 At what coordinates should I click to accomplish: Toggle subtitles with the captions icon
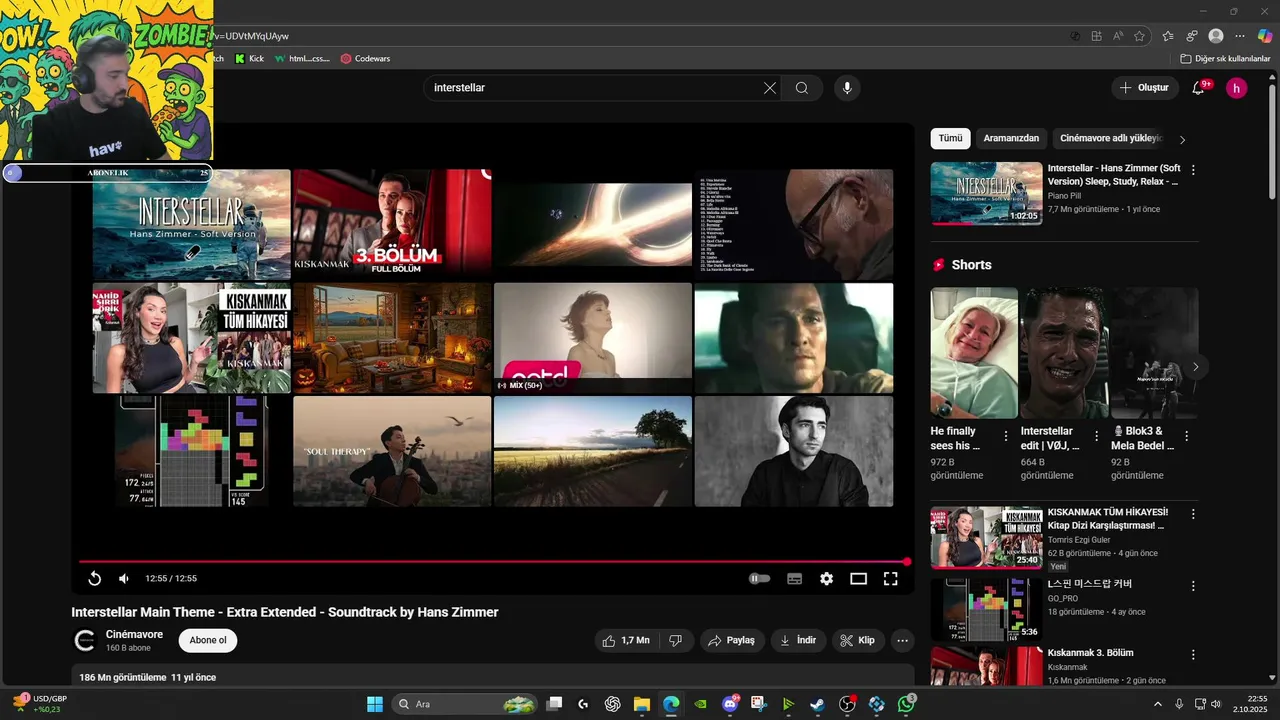[795, 578]
